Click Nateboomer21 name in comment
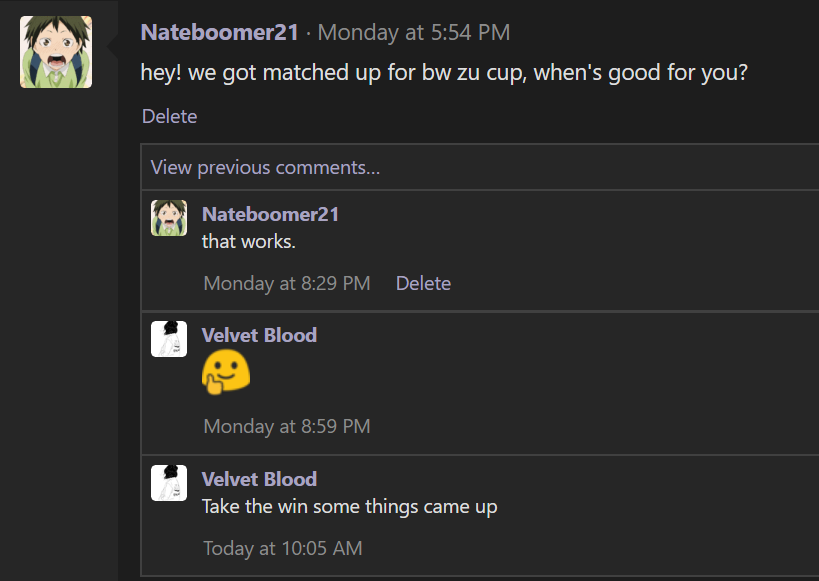819x581 pixels. [x=271, y=214]
